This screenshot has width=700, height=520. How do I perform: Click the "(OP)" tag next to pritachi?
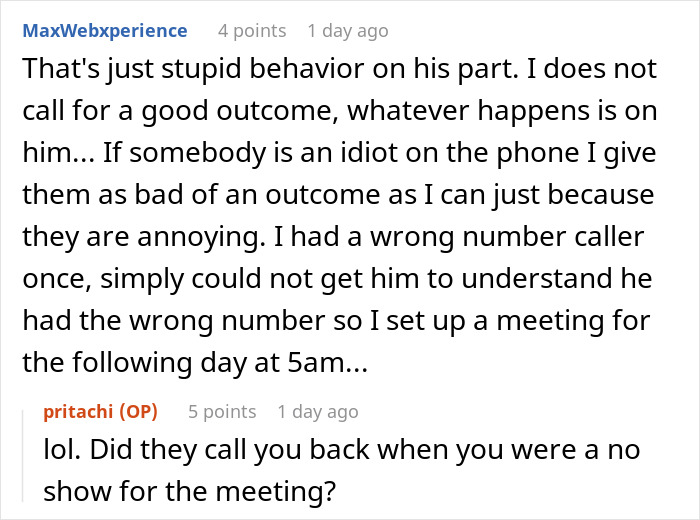pyautogui.click(x=138, y=412)
